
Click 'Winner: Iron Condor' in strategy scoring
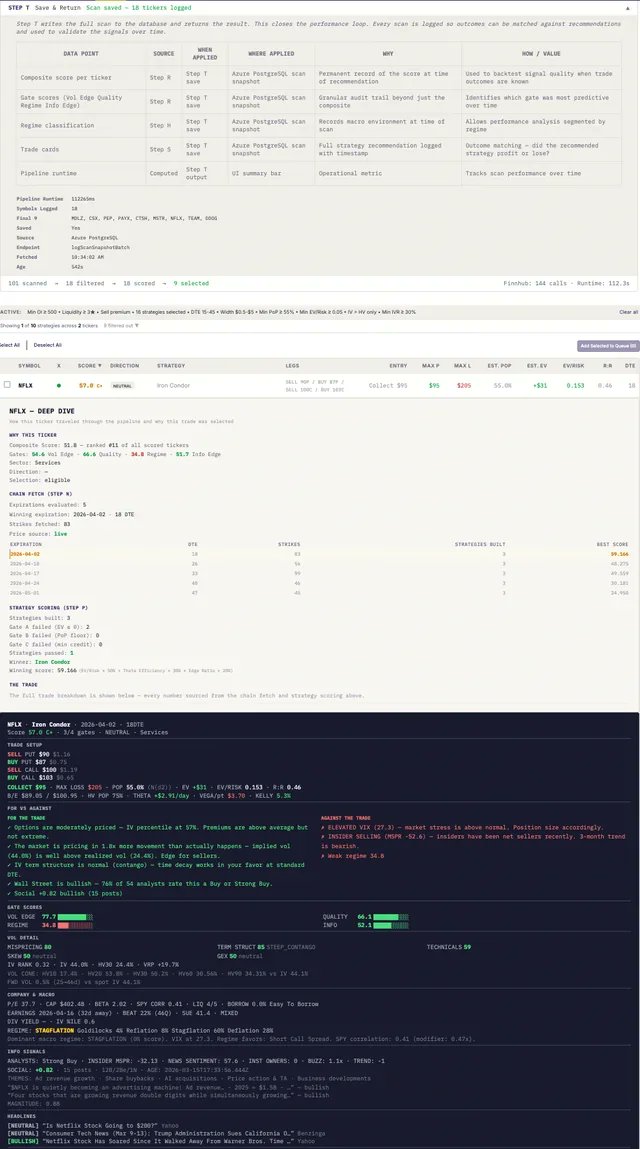coord(40,662)
